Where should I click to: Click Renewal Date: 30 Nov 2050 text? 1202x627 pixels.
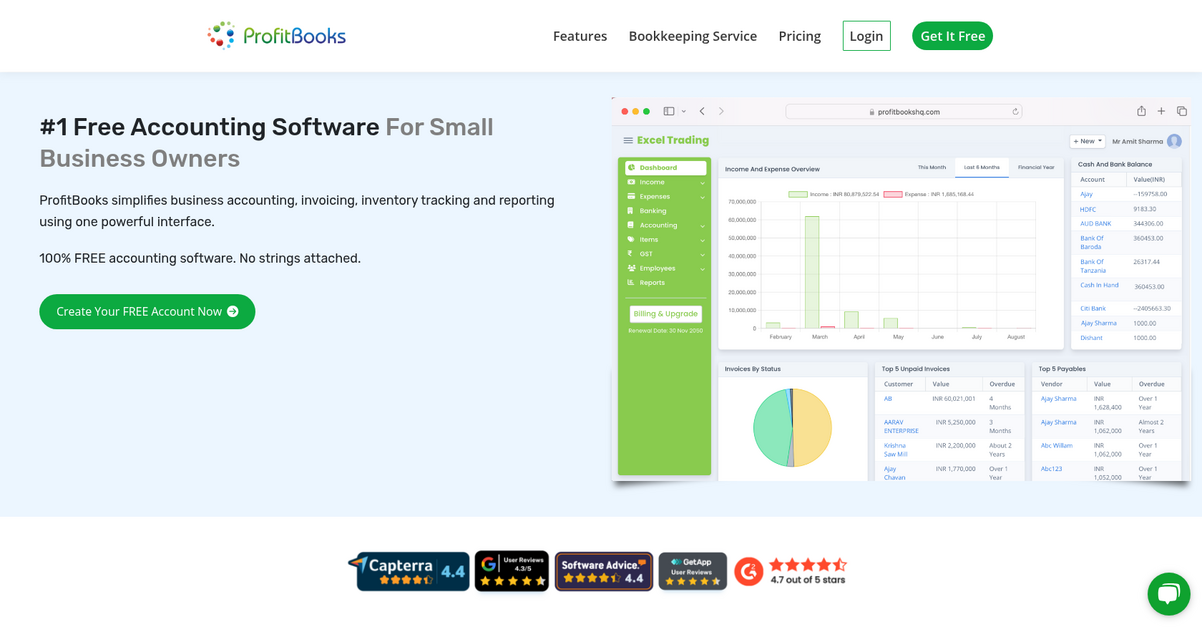point(665,331)
